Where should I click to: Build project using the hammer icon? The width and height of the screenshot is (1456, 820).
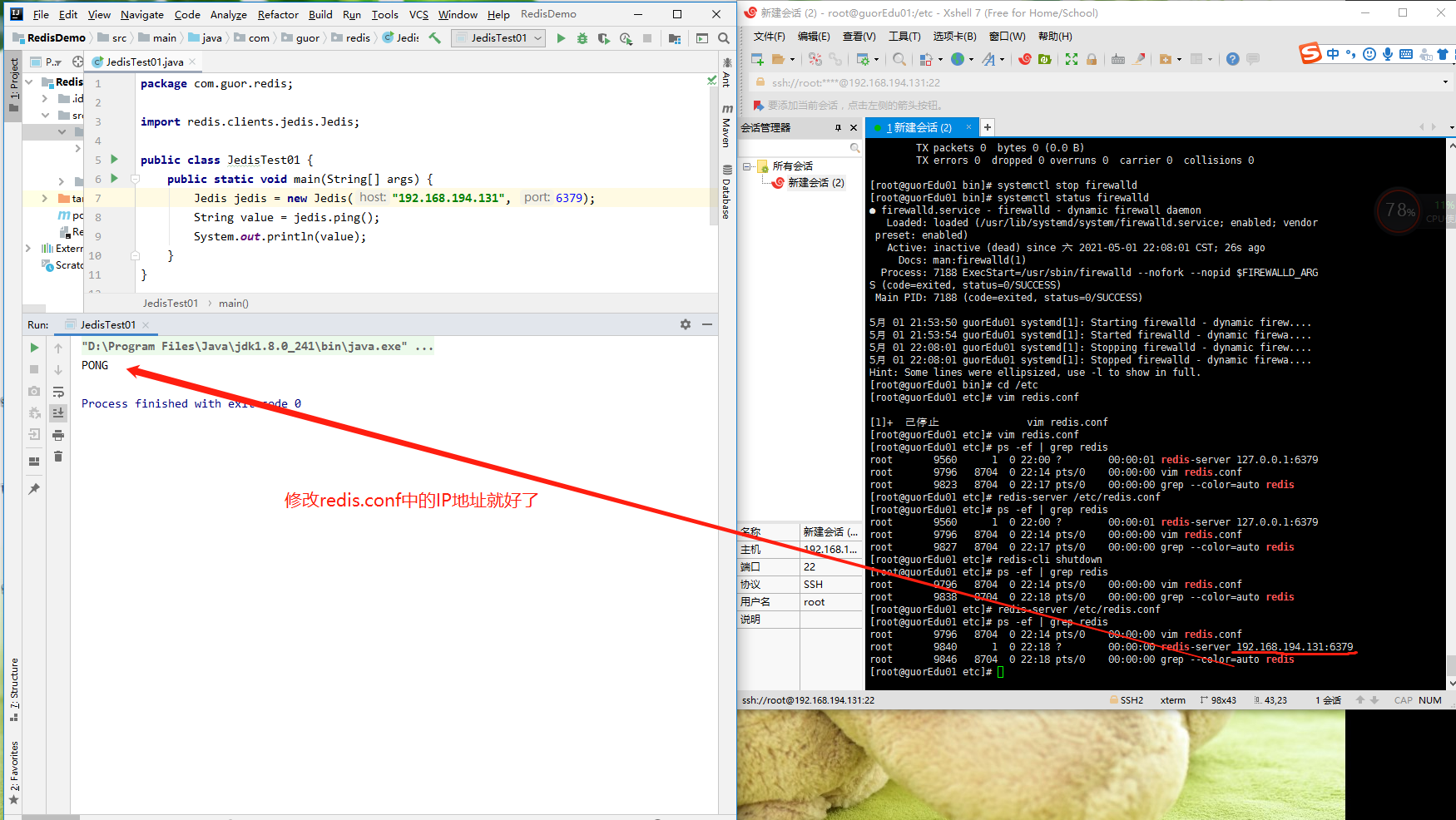pos(434,38)
